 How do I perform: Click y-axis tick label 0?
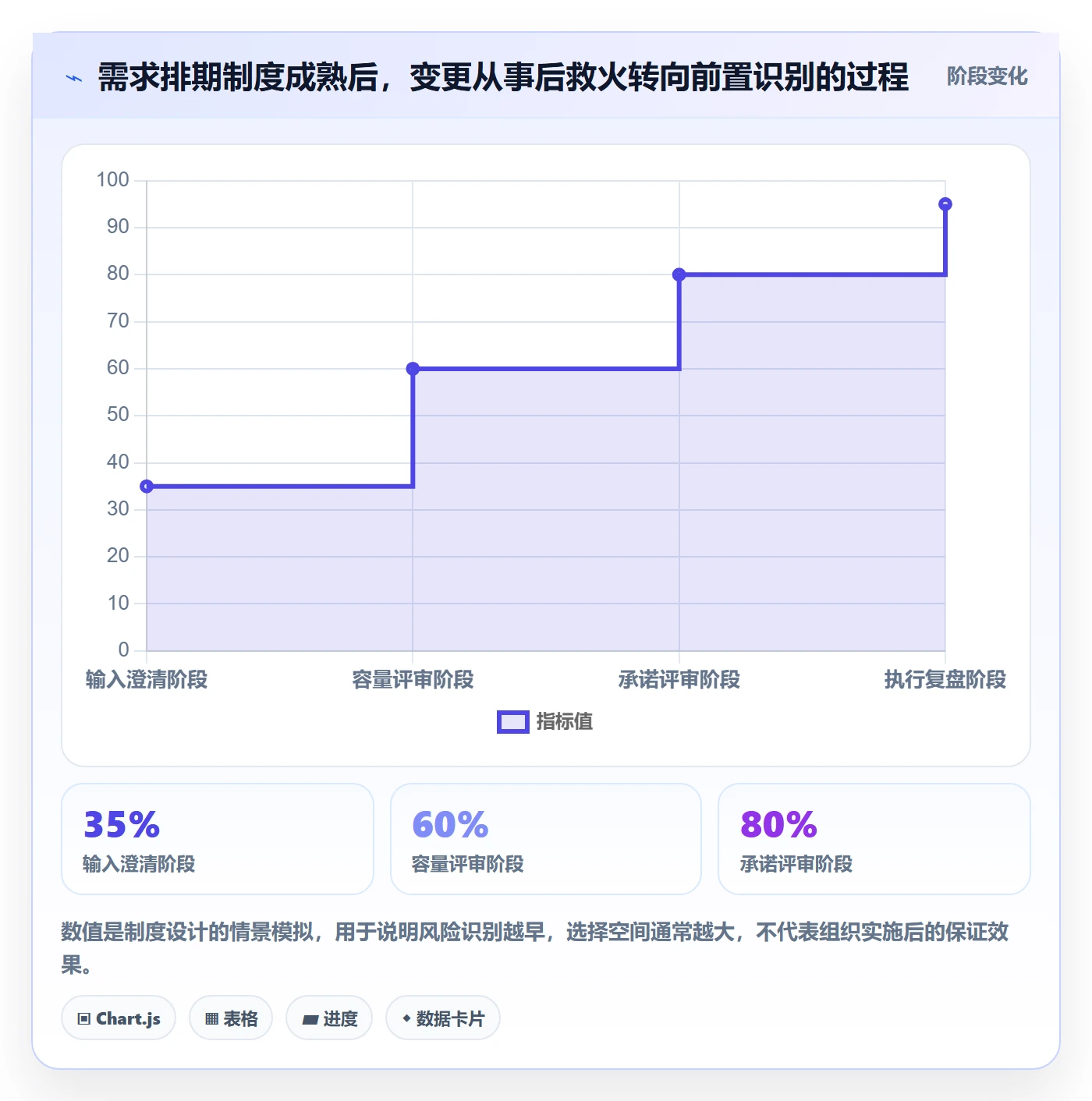[123, 650]
